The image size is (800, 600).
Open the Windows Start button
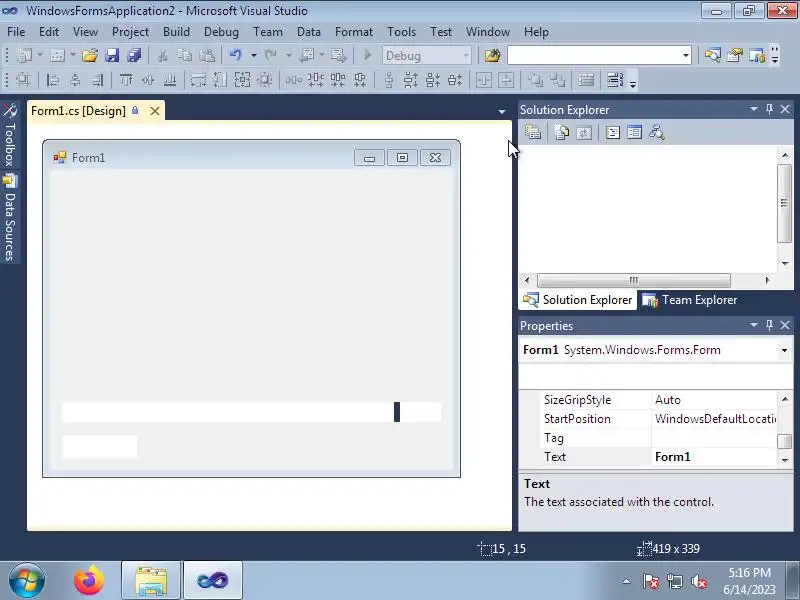coord(27,580)
